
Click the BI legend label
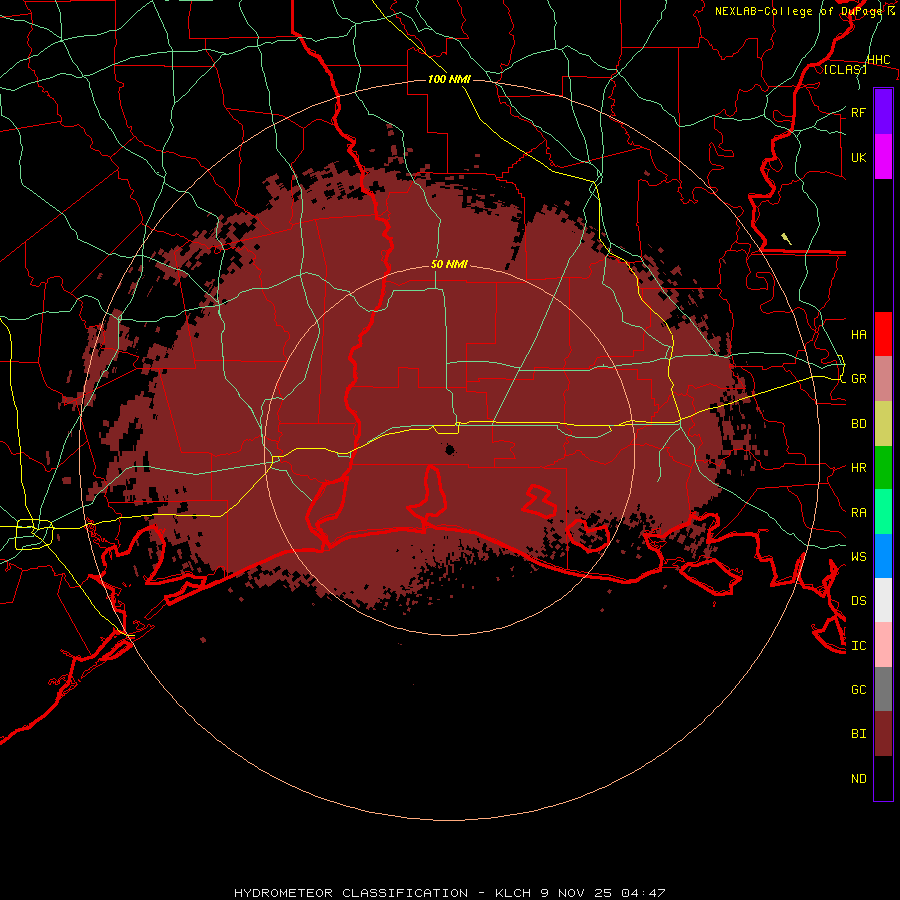coord(858,734)
